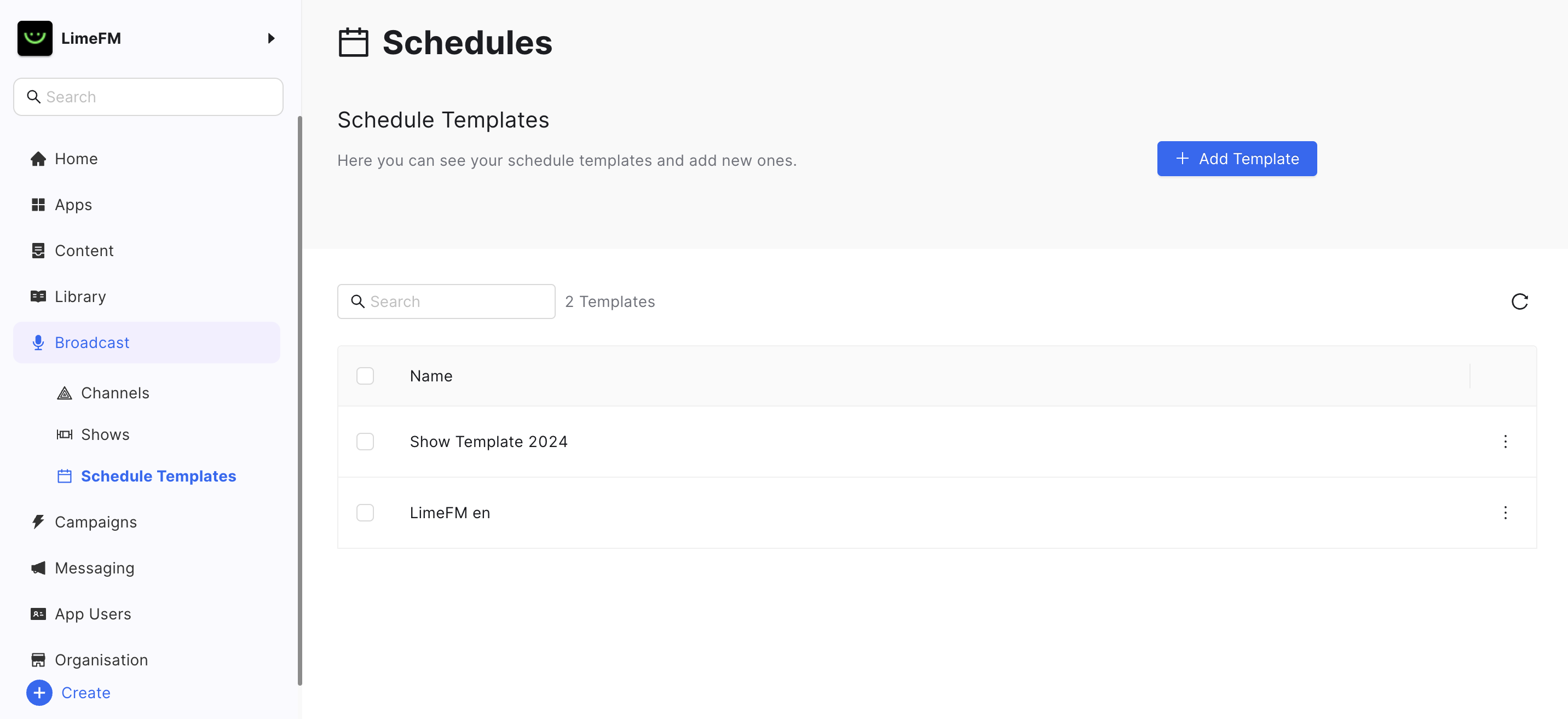This screenshot has width=1568, height=719.
Task: Click the Add Template button
Action: [1237, 159]
